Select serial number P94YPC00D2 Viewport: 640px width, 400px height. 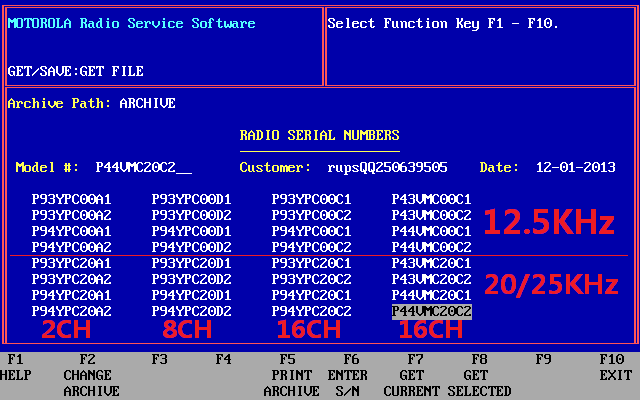191,247
